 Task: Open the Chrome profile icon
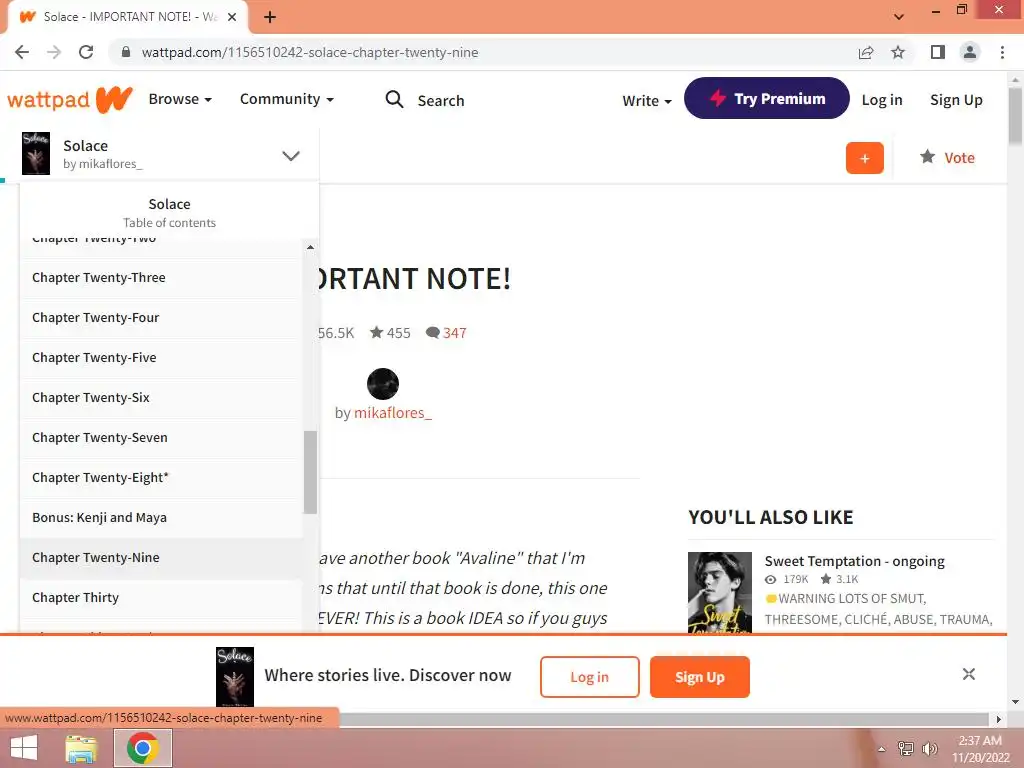970,52
